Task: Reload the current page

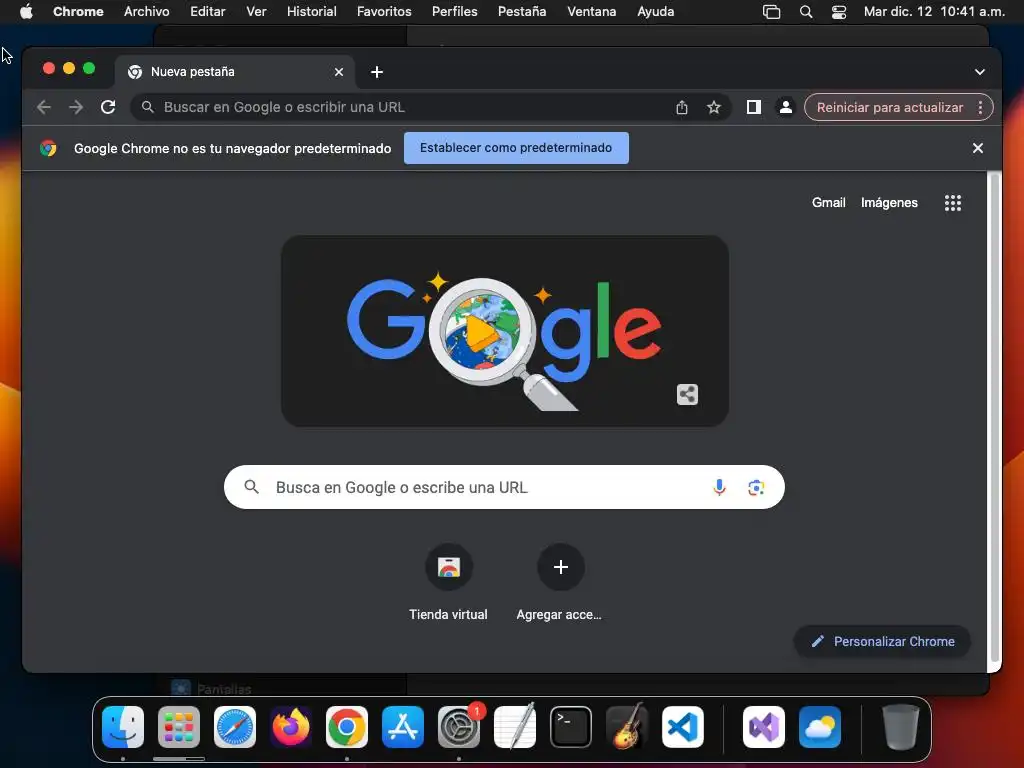Action: click(x=108, y=107)
